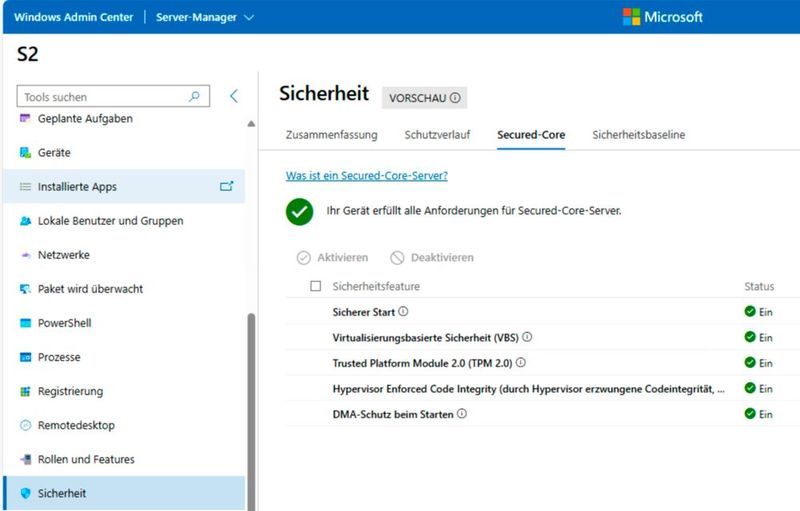Click the search magnifier icon in Tools suchen

194,96
